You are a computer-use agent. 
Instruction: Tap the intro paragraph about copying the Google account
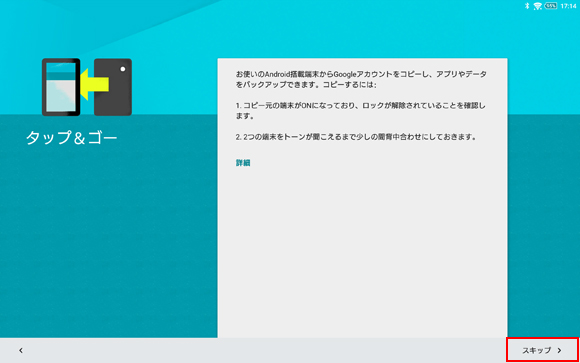(x=361, y=79)
